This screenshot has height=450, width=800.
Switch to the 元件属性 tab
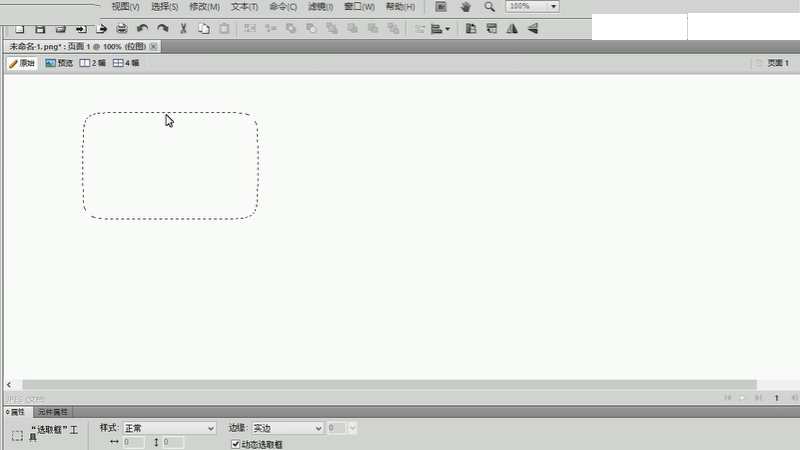(x=53, y=412)
